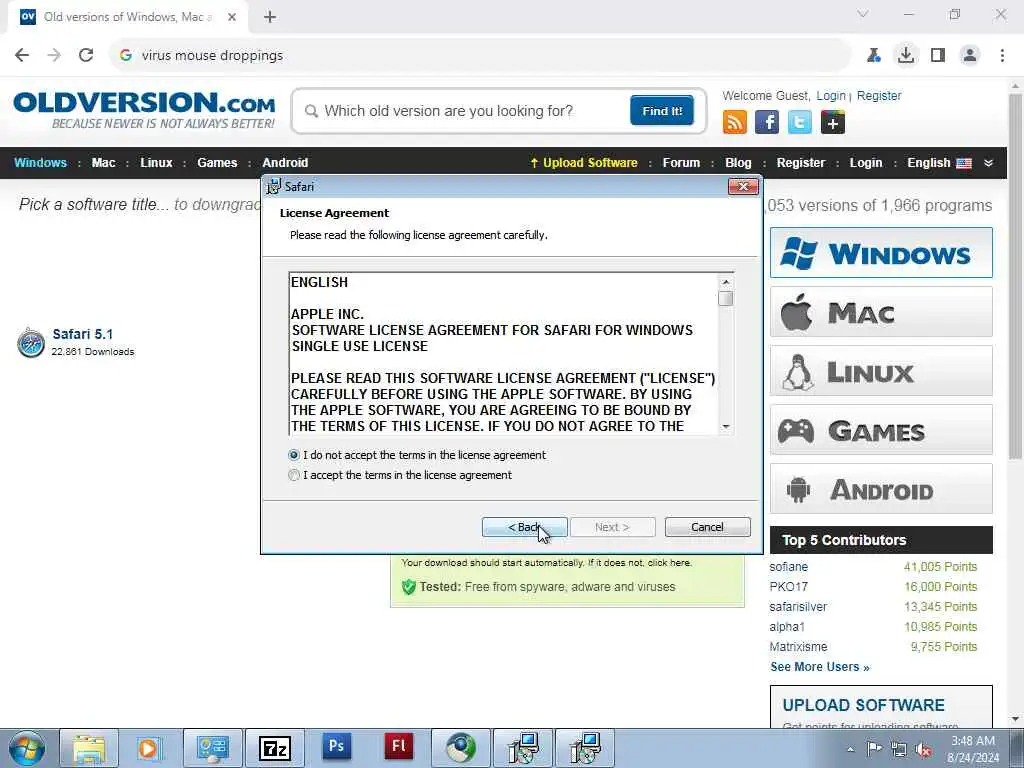Viewport: 1024px width, 768px height.
Task: Click the OLDVERSION.COM logo
Action: tap(144, 110)
